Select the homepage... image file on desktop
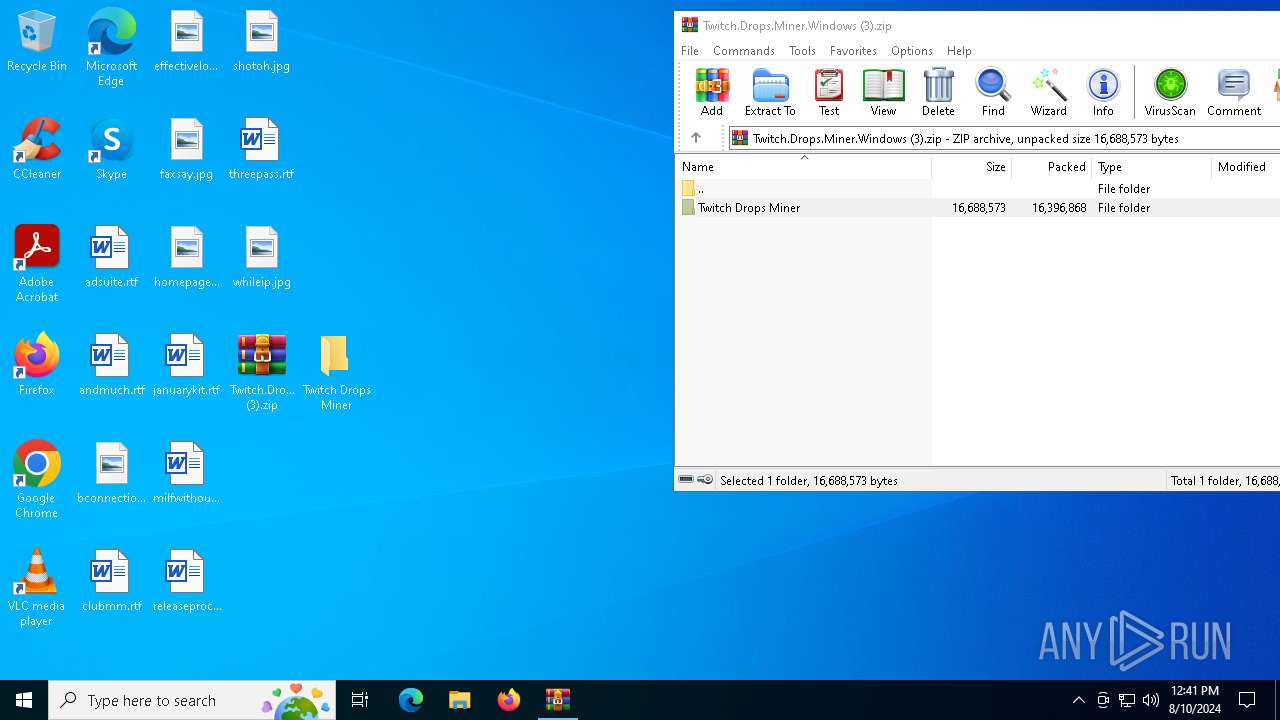This screenshot has height=720, width=1280. (x=186, y=257)
